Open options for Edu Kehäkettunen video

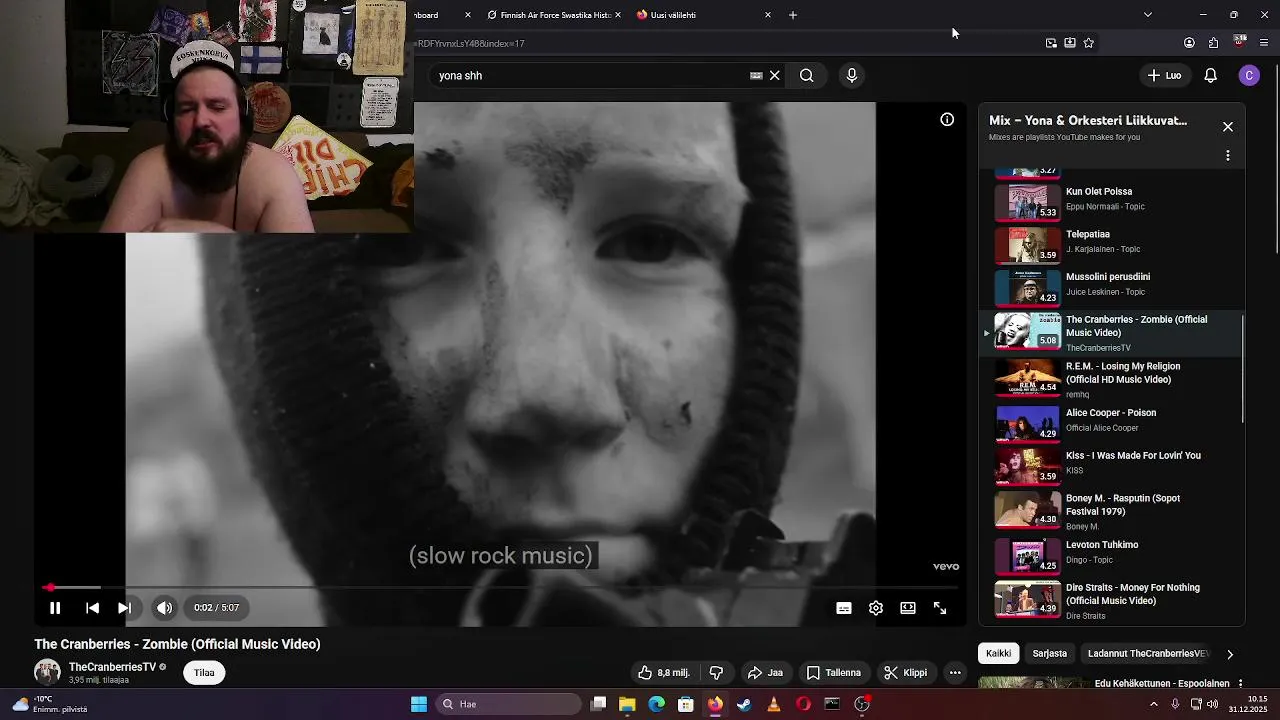click(1240, 684)
